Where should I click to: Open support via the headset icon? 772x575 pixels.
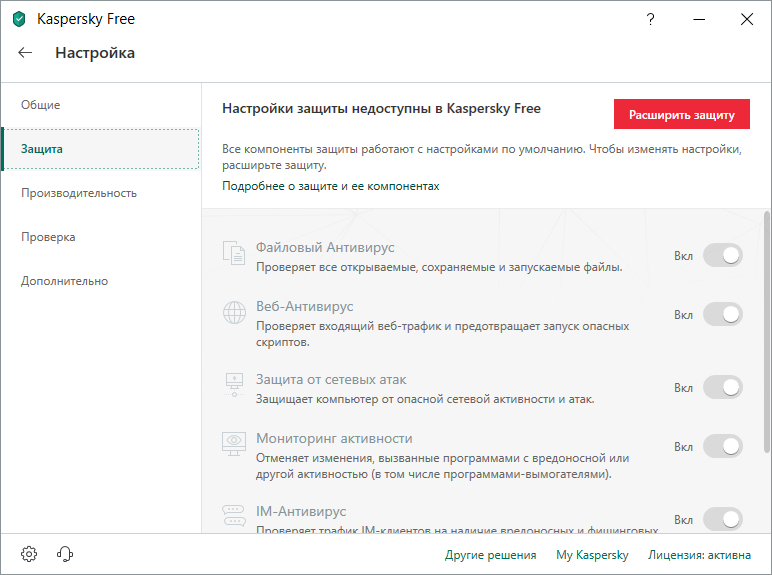tap(66, 554)
